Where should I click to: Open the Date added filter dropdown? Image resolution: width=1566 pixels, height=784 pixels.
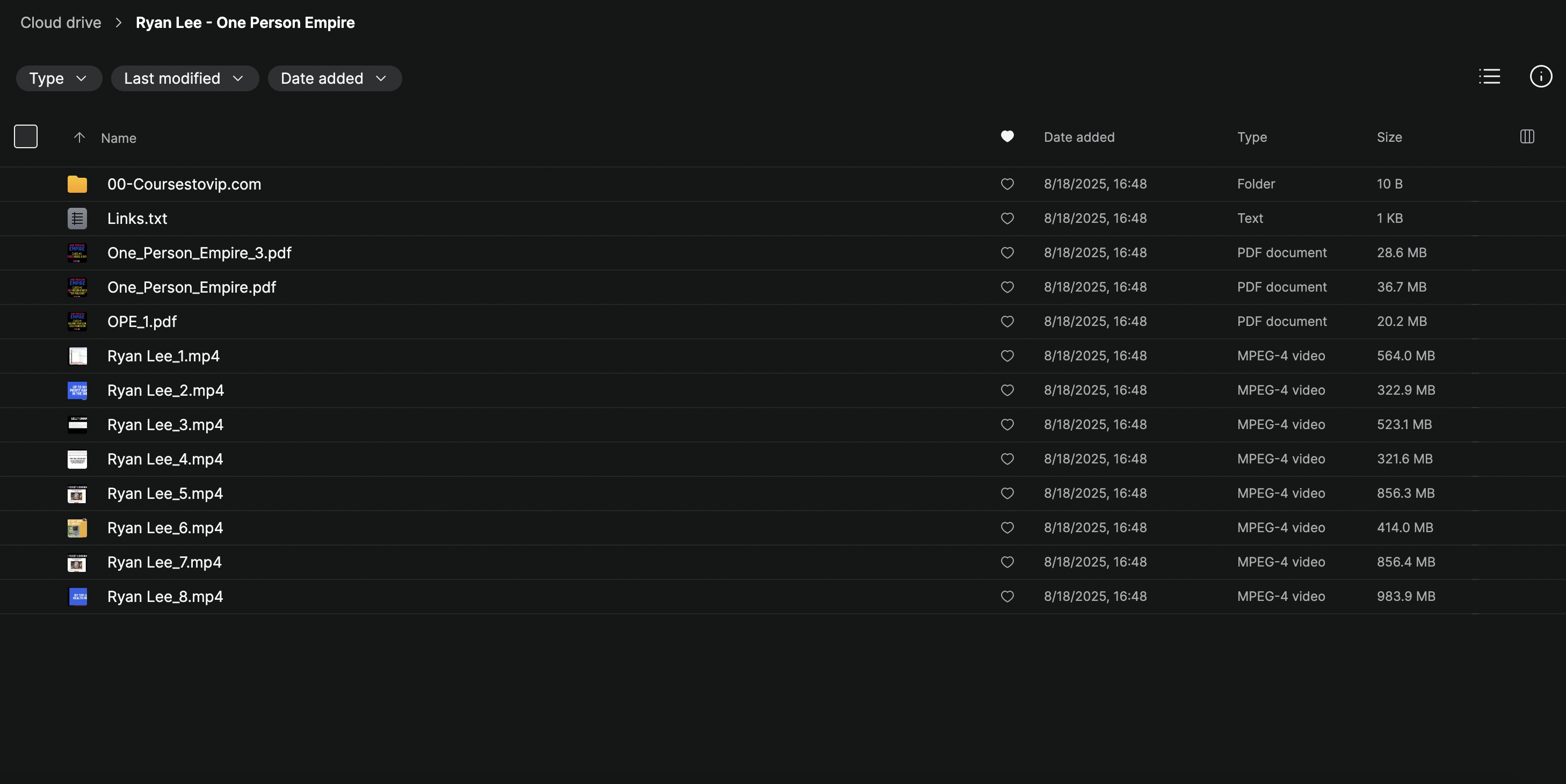[334, 78]
